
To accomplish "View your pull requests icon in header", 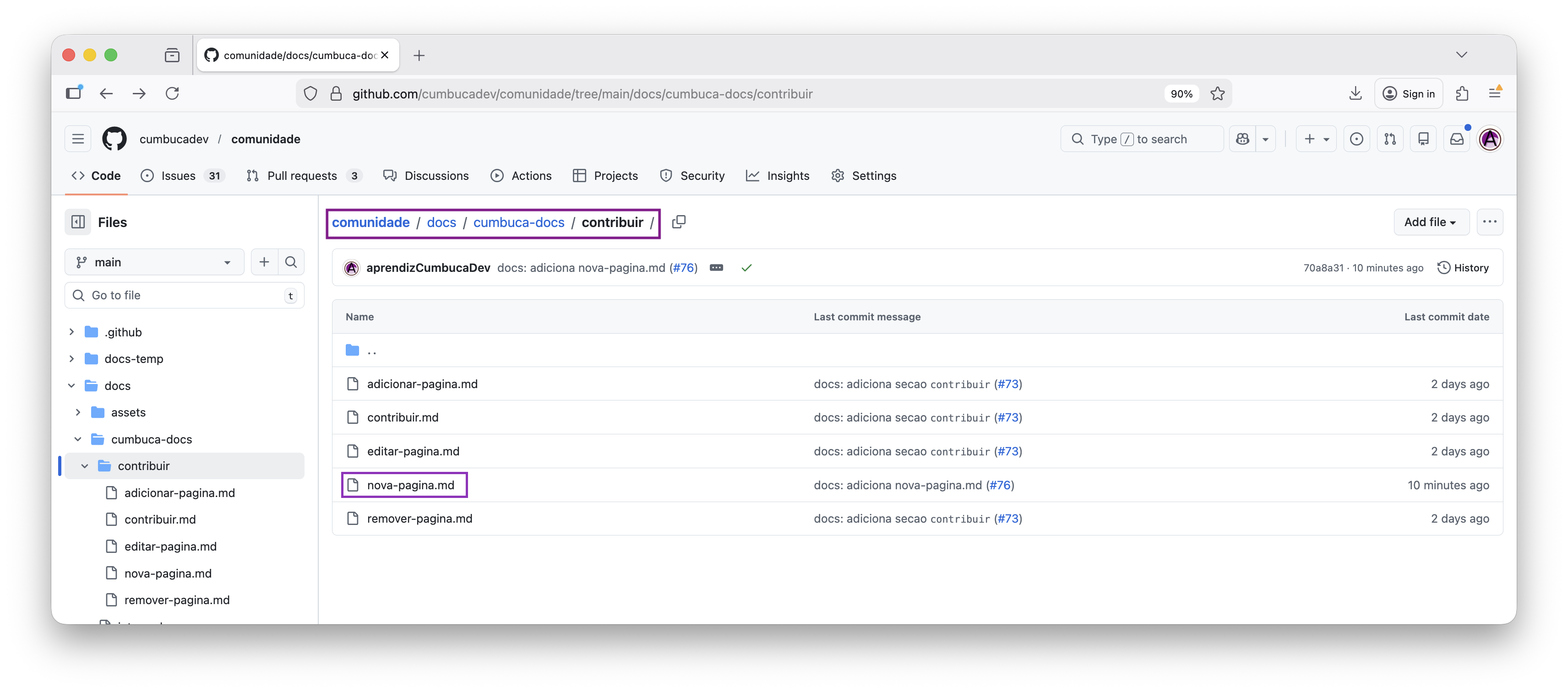I will point(1390,139).
